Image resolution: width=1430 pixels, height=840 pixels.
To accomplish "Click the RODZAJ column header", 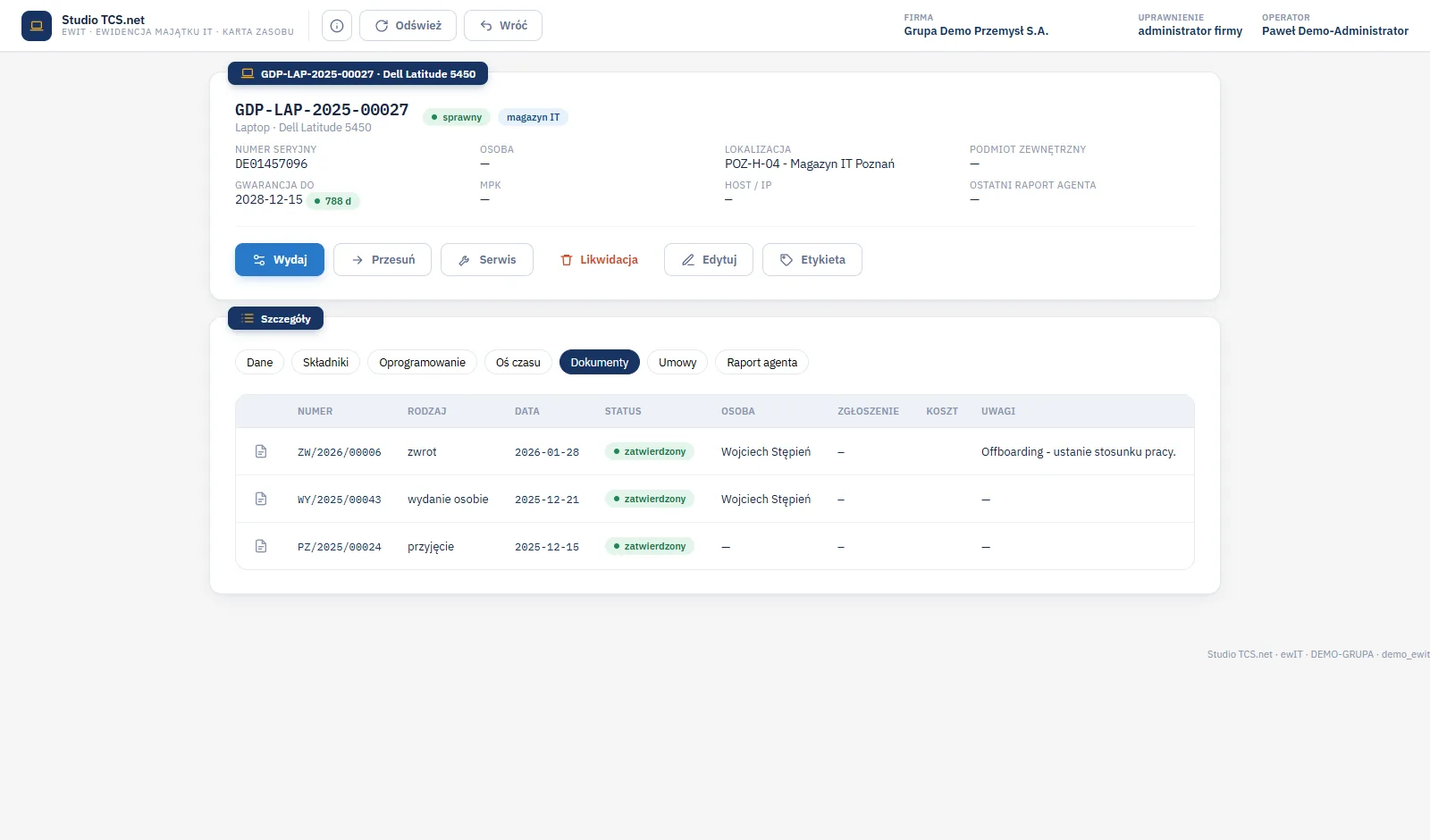I will tap(426, 412).
